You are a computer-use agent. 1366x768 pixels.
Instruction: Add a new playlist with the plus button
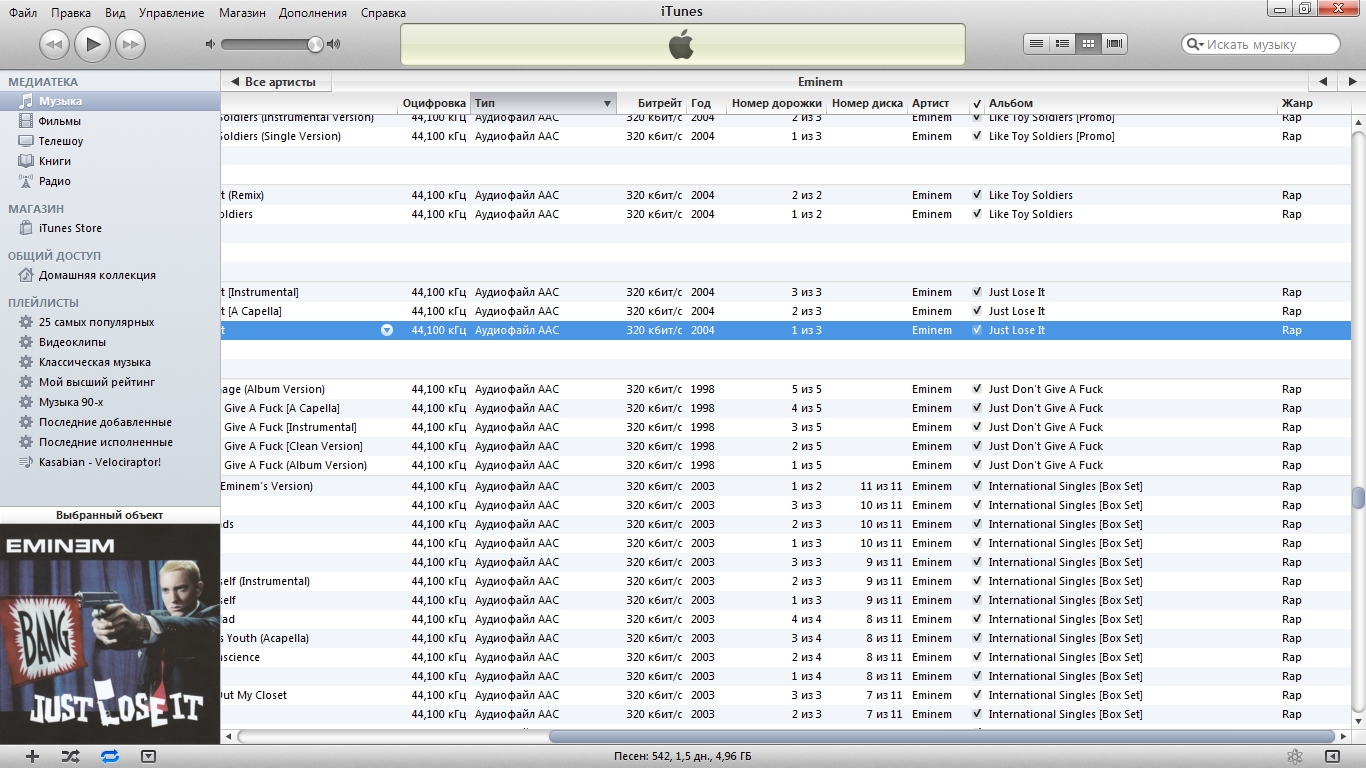coord(32,756)
